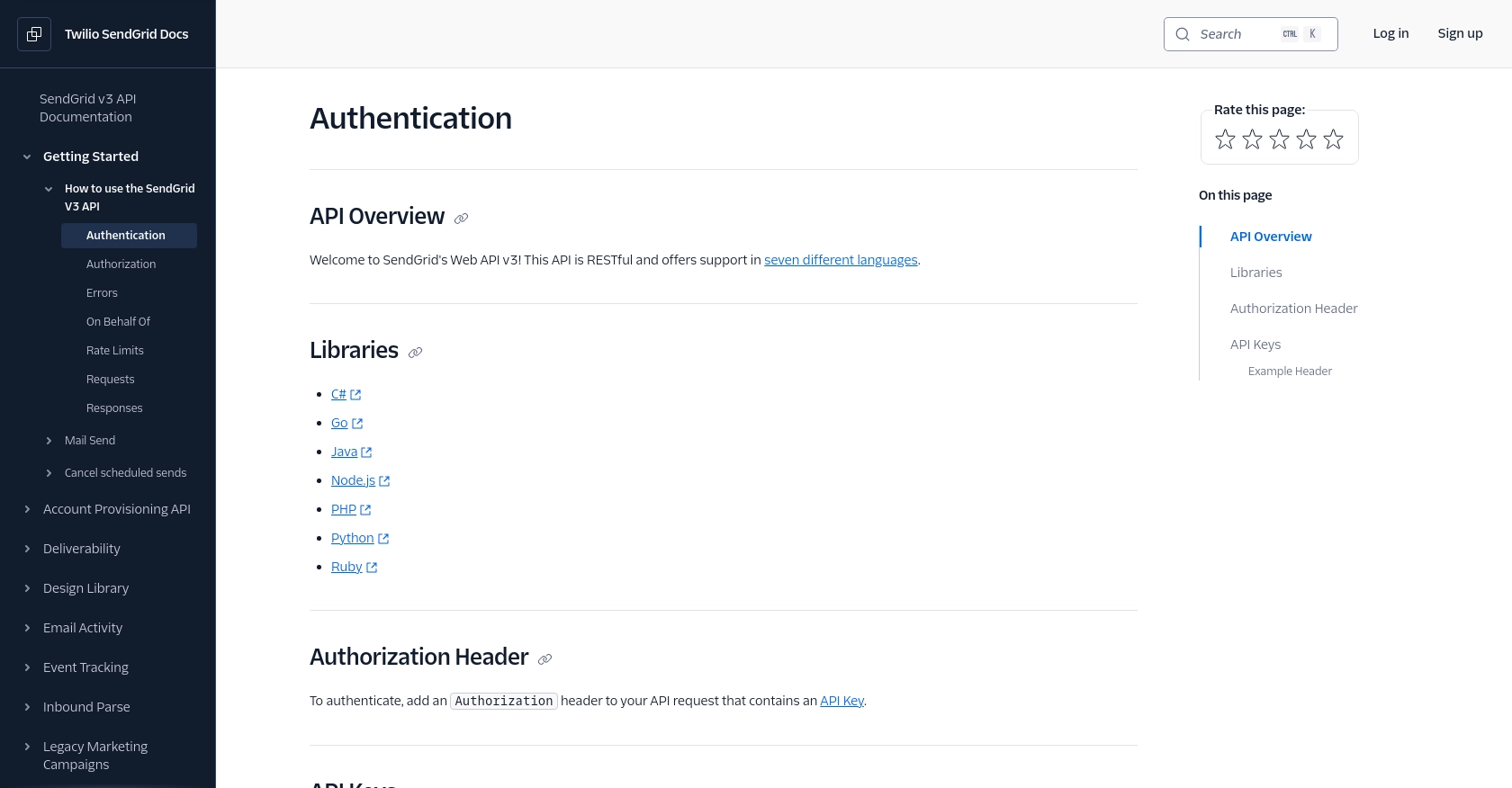
Task: Rate the page five stars
Action: pyautogui.click(x=1333, y=139)
